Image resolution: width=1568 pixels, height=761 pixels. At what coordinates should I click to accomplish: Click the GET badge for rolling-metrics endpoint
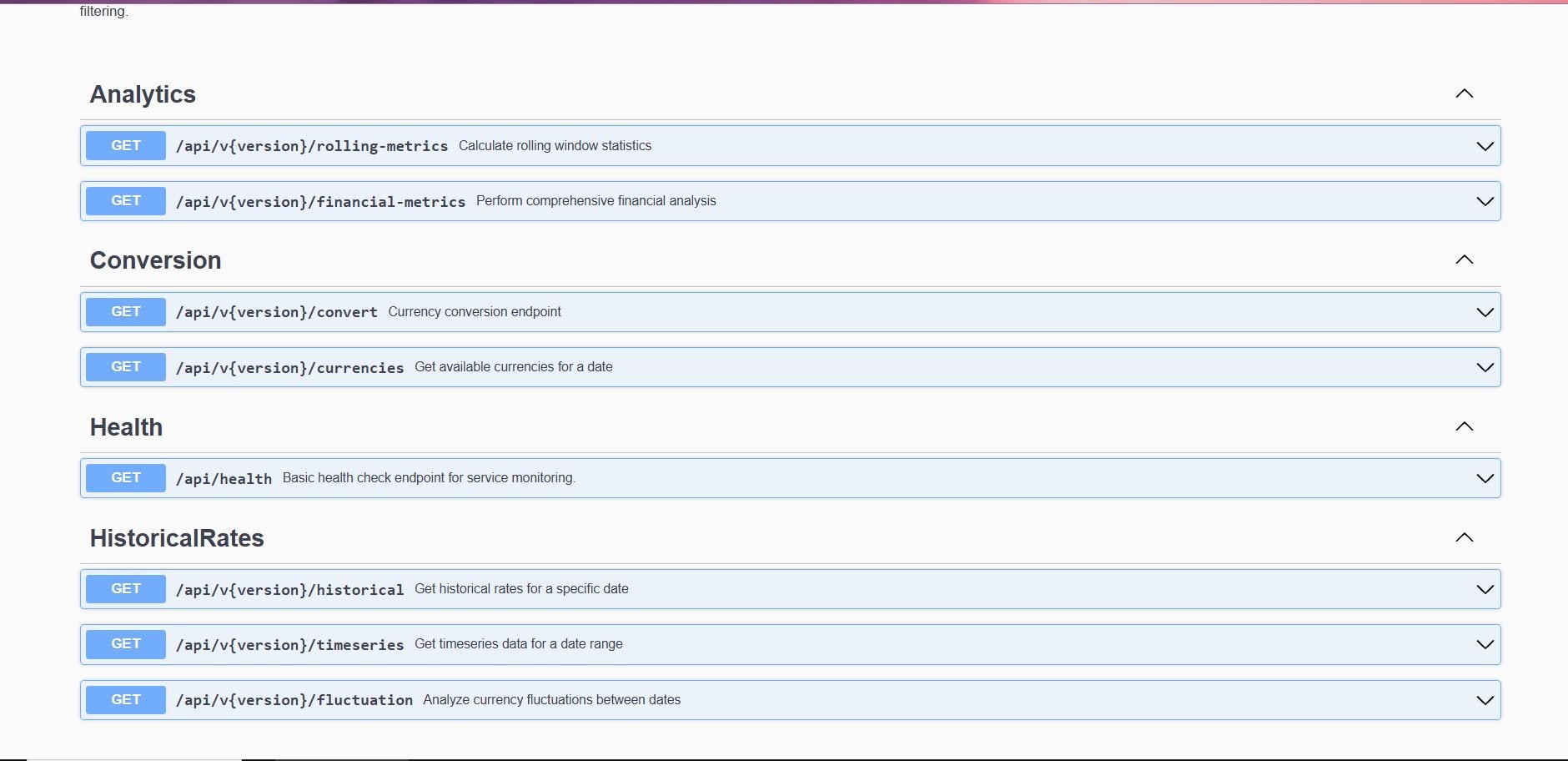(x=125, y=145)
